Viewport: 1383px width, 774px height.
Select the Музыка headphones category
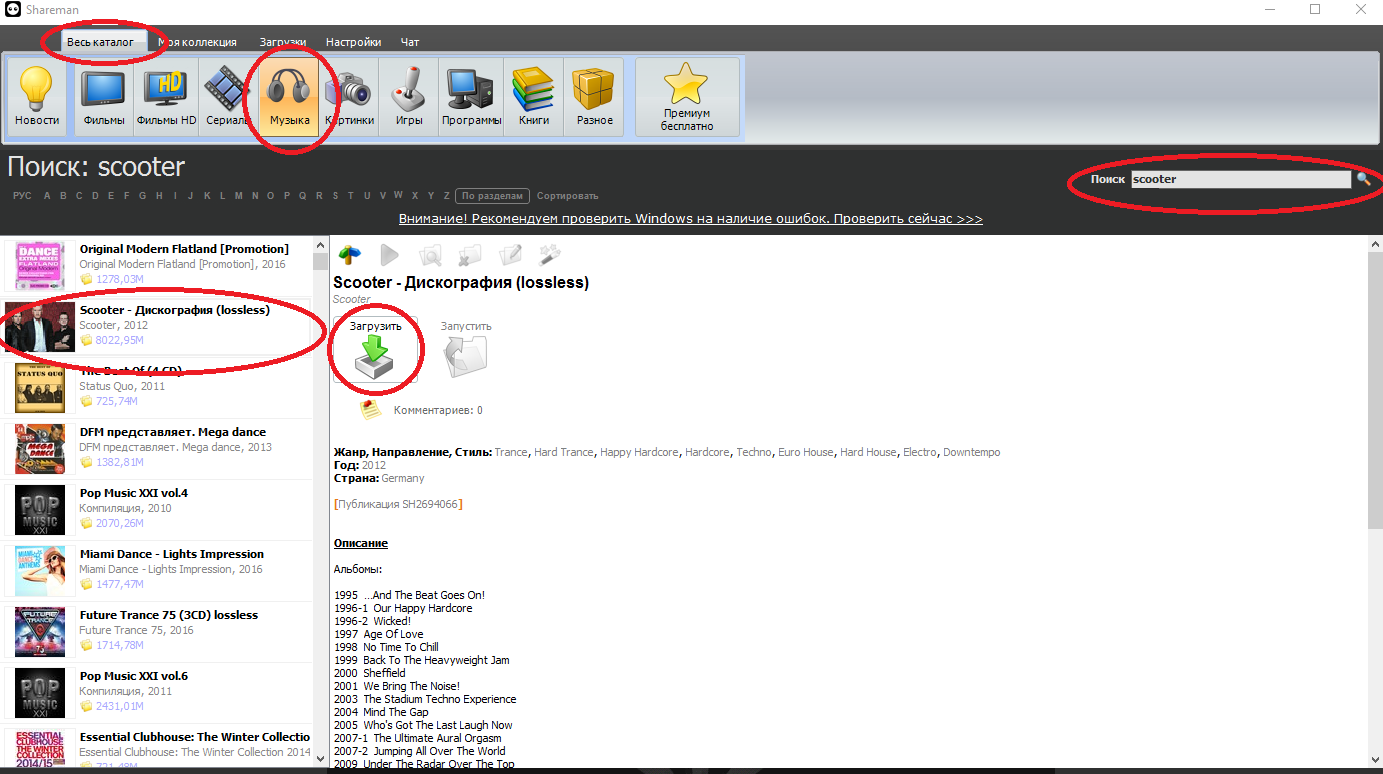pyautogui.click(x=289, y=97)
